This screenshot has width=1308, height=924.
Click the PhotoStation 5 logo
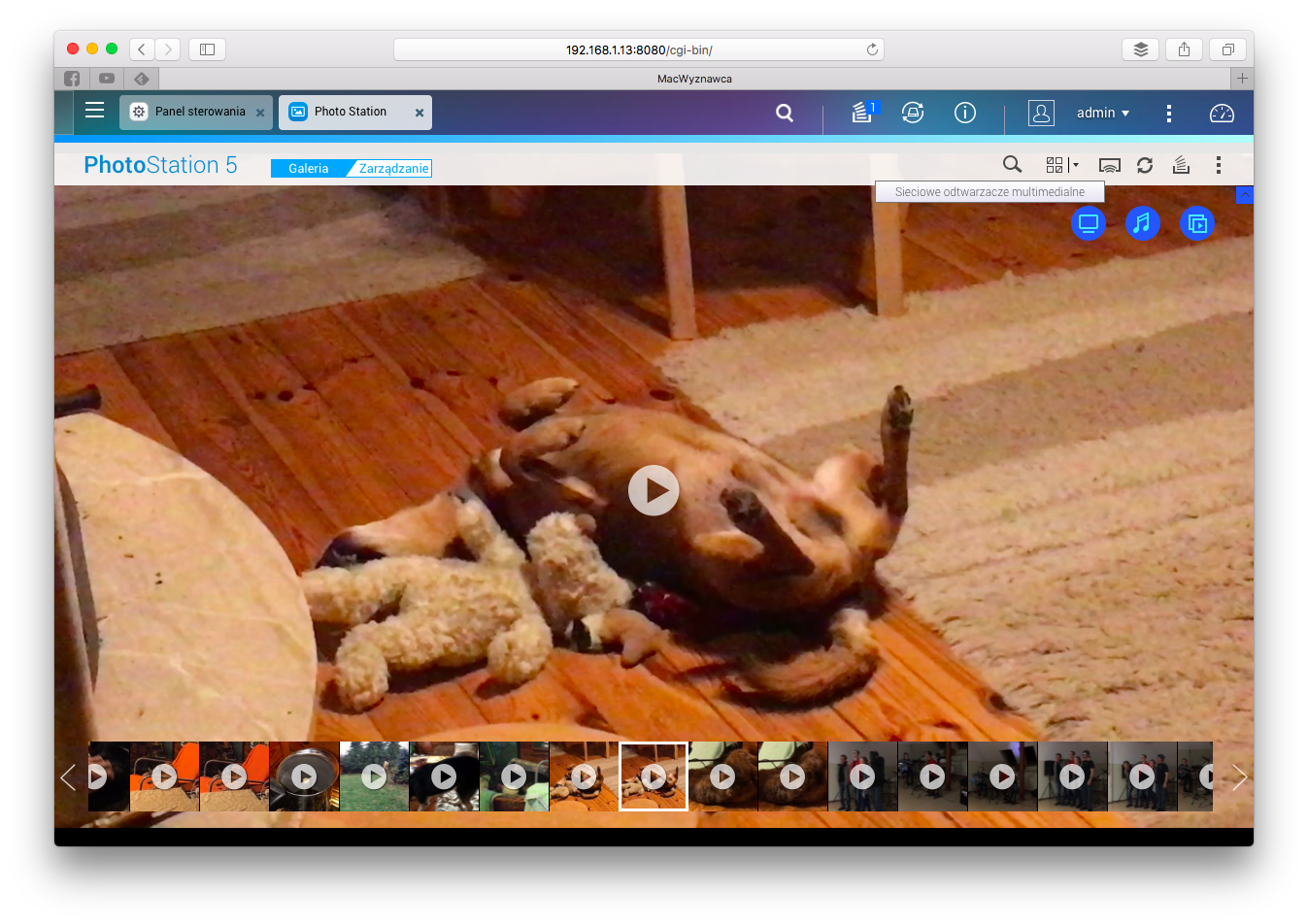tap(160, 165)
